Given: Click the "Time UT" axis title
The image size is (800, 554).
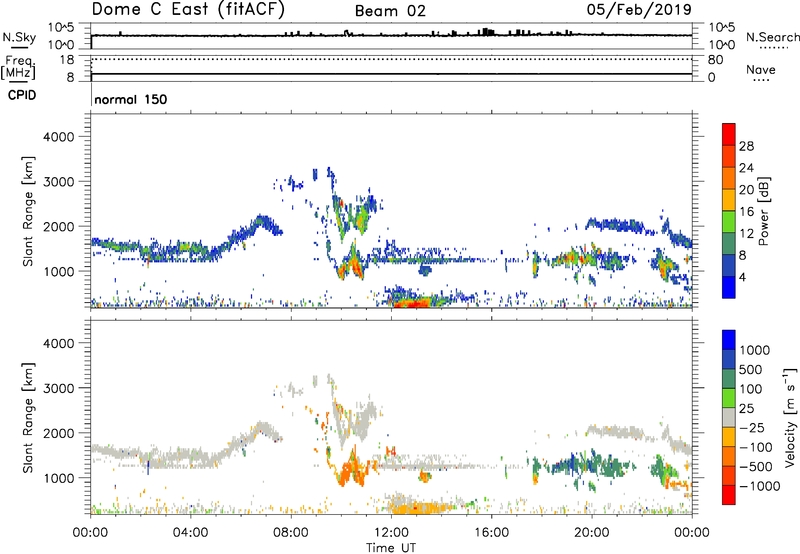Looking at the screenshot, I should tap(391, 548).
